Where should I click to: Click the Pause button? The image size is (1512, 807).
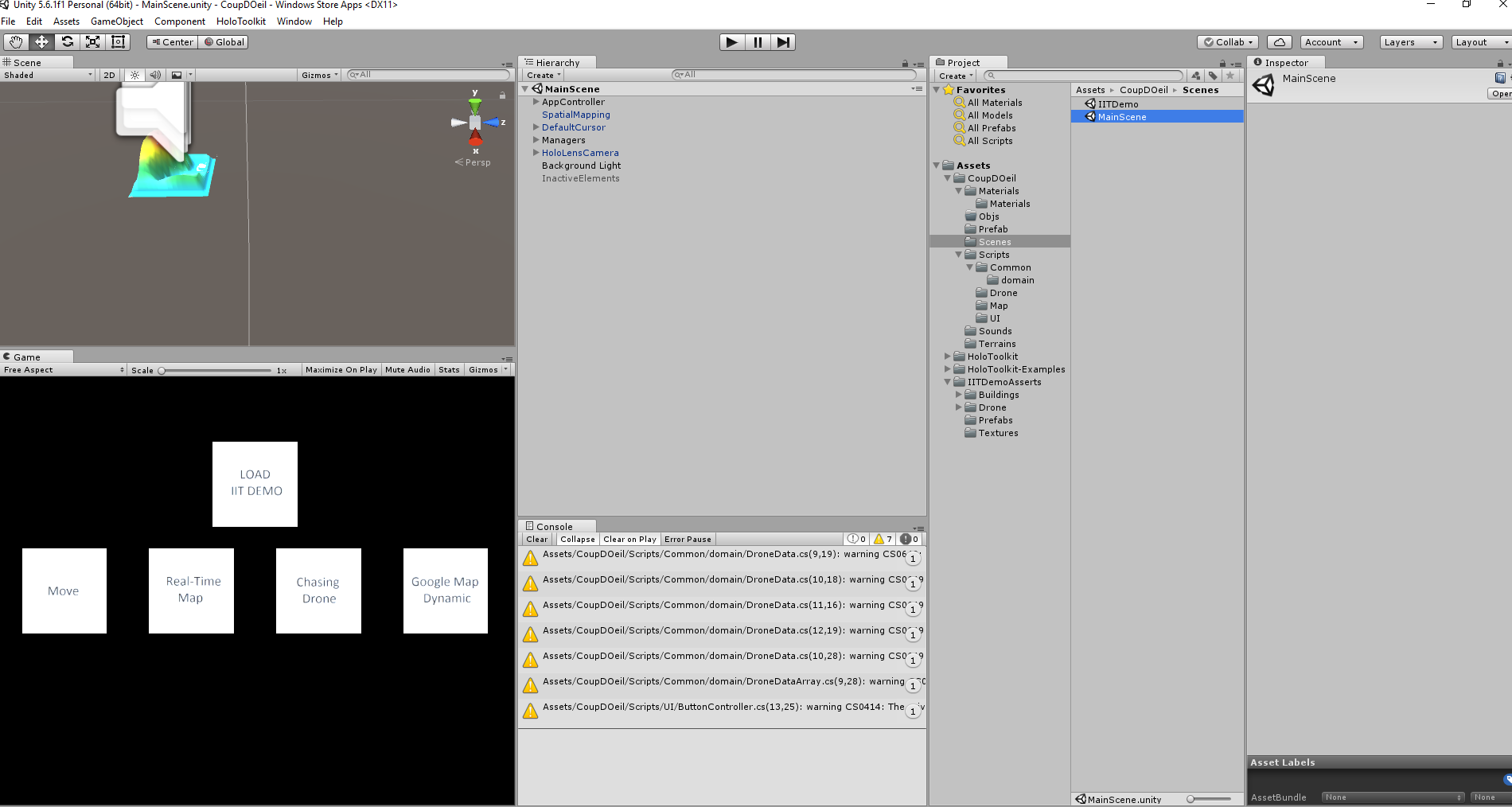(x=758, y=42)
